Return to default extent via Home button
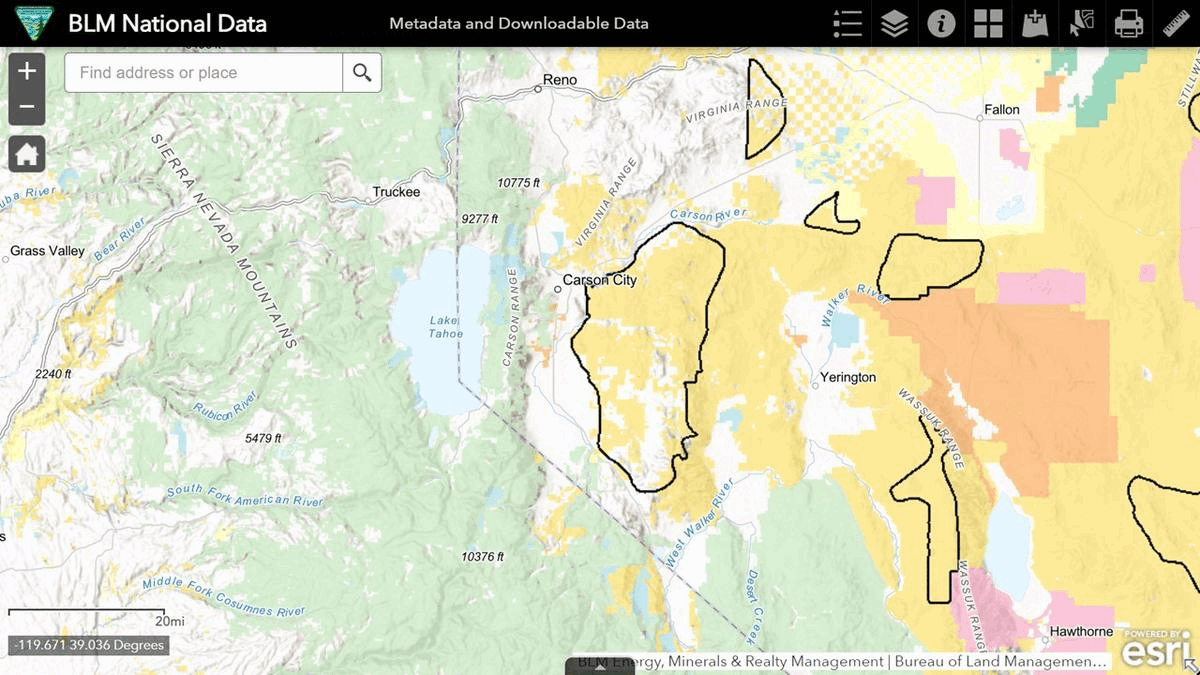1200x675 pixels. [x=27, y=154]
